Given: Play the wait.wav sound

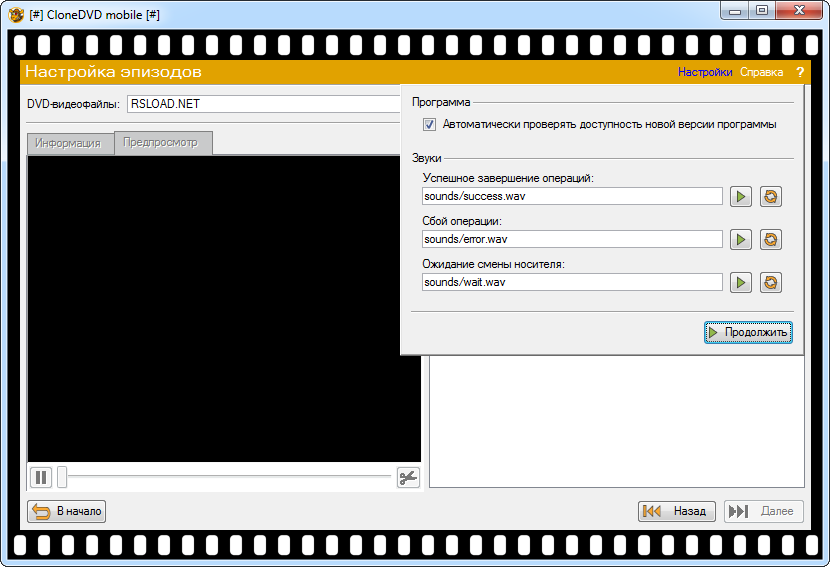Looking at the screenshot, I should pyautogui.click(x=741, y=282).
